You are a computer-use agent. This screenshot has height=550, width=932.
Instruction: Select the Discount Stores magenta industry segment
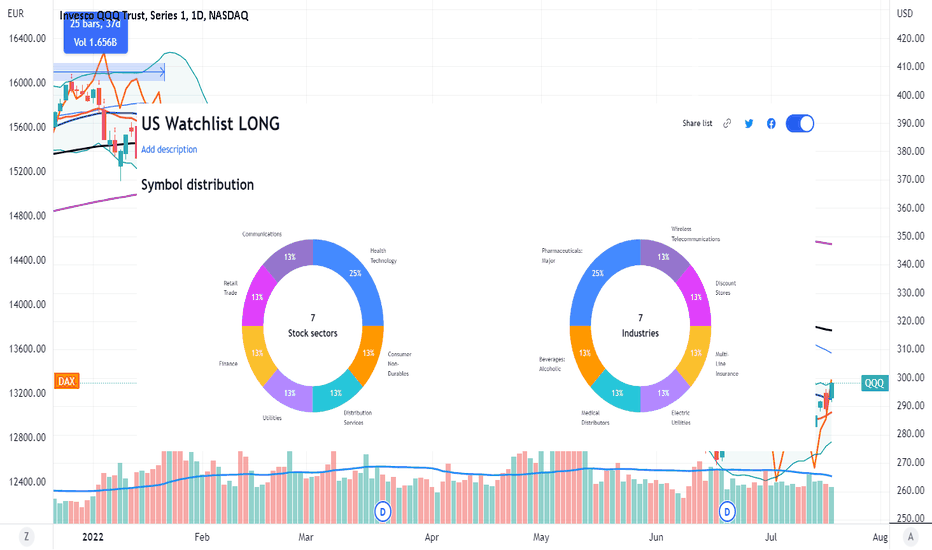pyautogui.click(x=697, y=297)
